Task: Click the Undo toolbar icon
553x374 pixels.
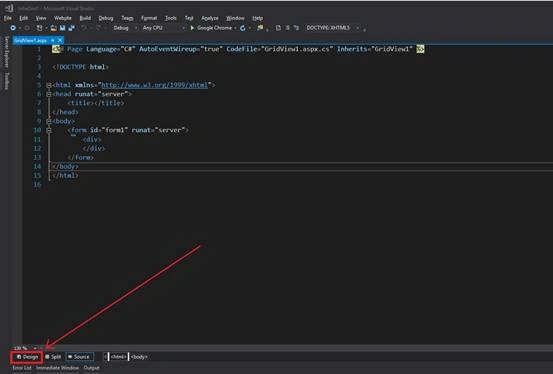Action: [84, 28]
